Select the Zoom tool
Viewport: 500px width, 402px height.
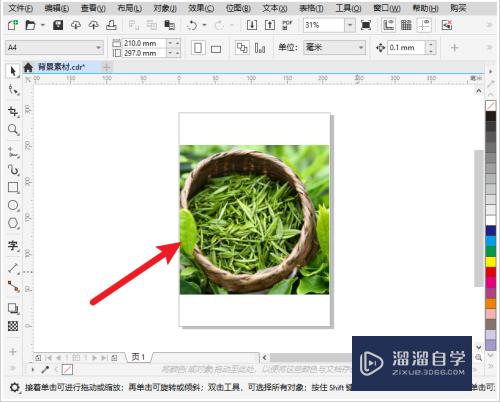click(x=13, y=130)
